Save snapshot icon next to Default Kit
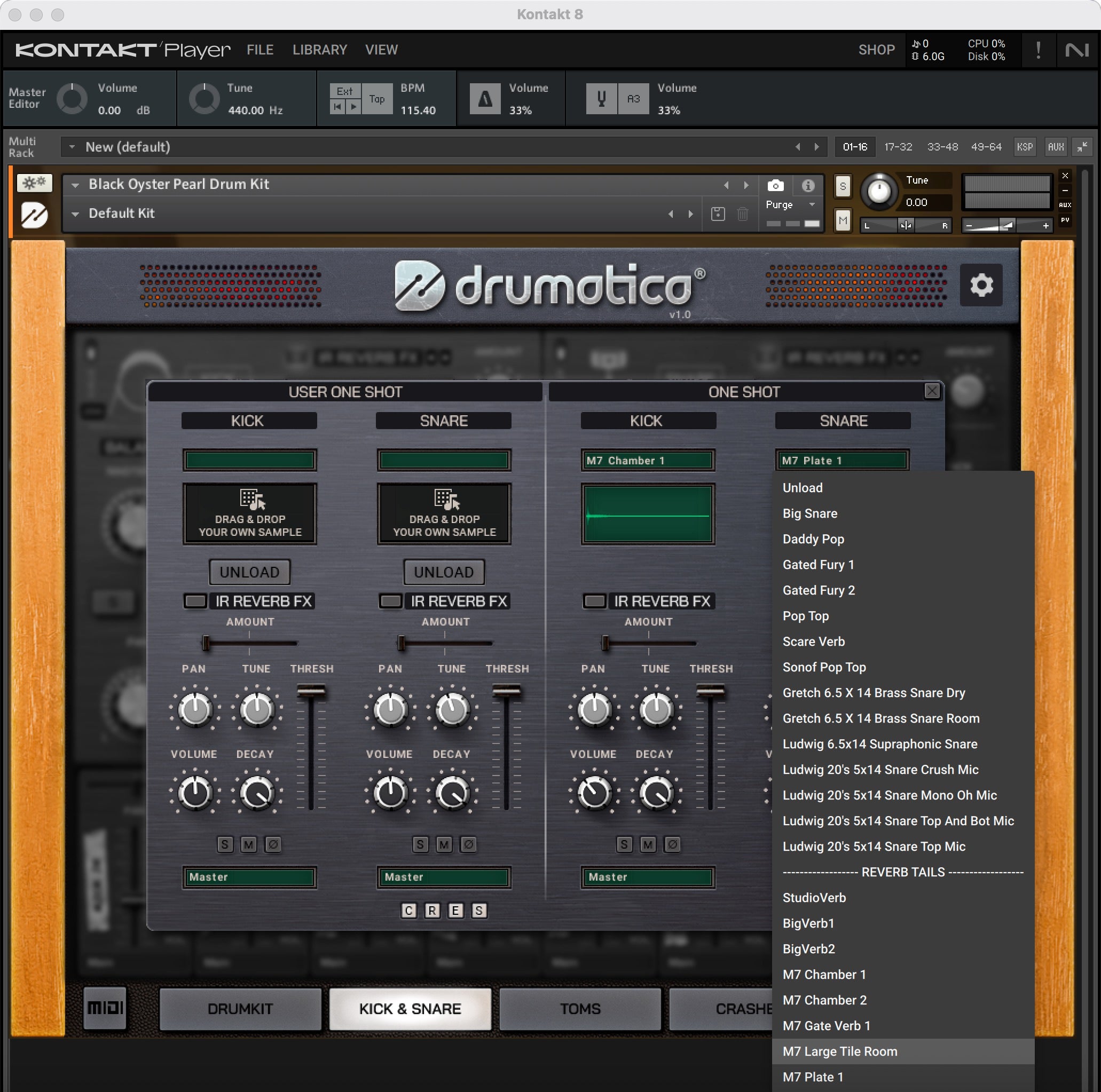 [718, 214]
